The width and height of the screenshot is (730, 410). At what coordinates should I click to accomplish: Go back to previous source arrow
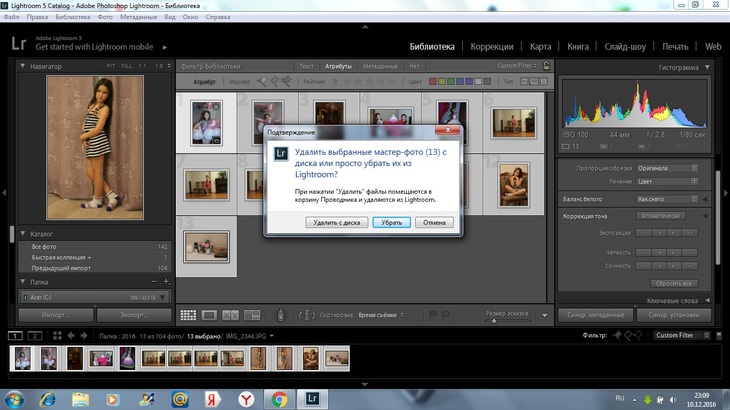click(x=71, y=336)
